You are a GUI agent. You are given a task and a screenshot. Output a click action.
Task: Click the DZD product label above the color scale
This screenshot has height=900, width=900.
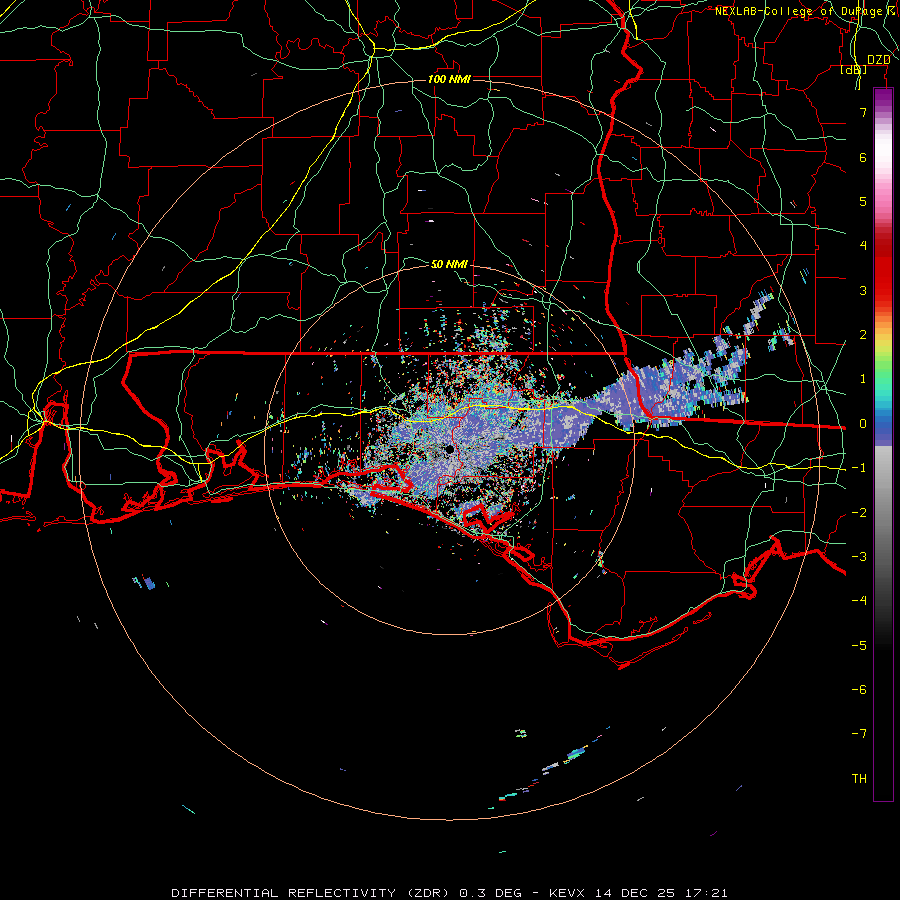click(878, 60)
